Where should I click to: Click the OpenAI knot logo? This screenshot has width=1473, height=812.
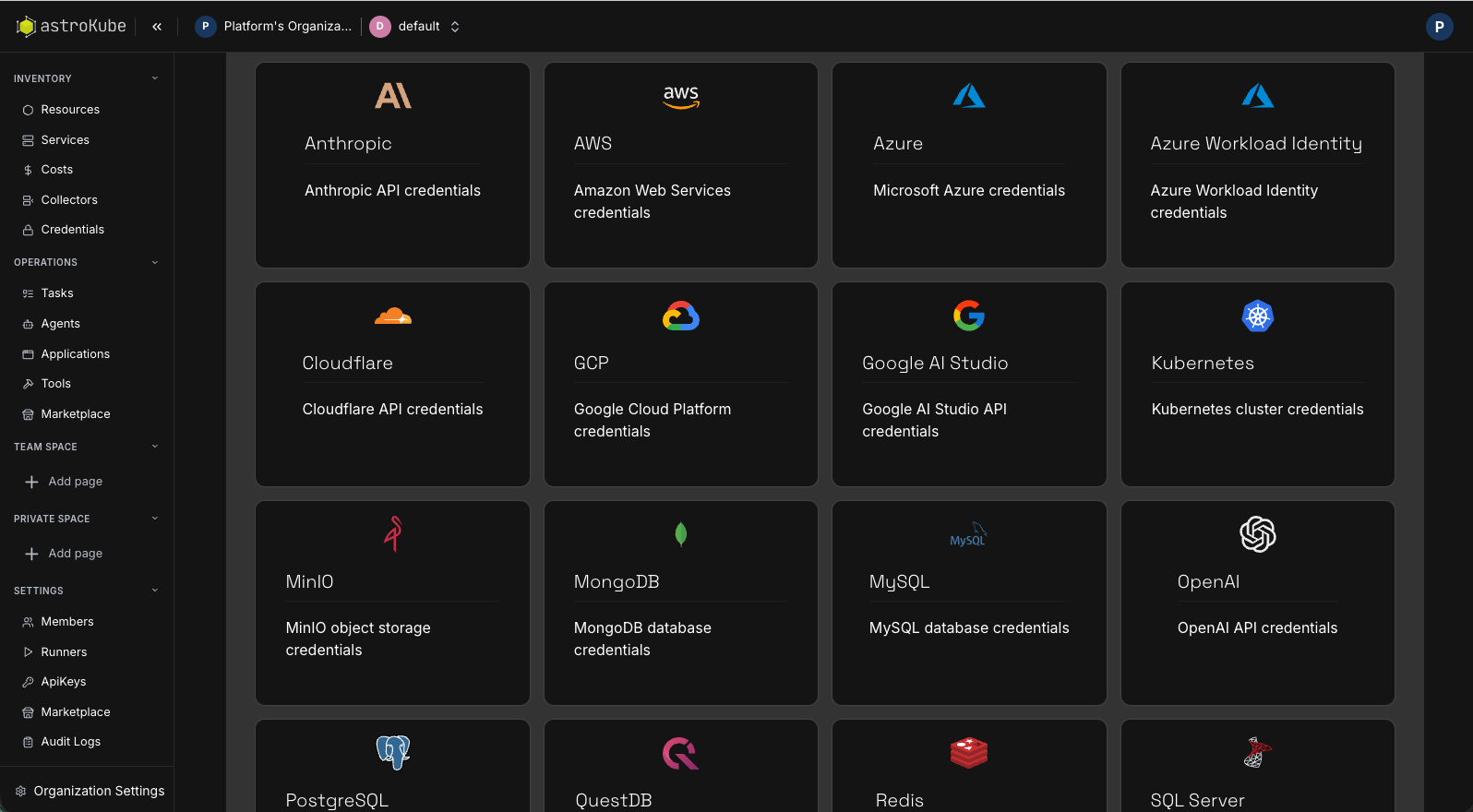pyautogui.click(x=1258, y=534)
